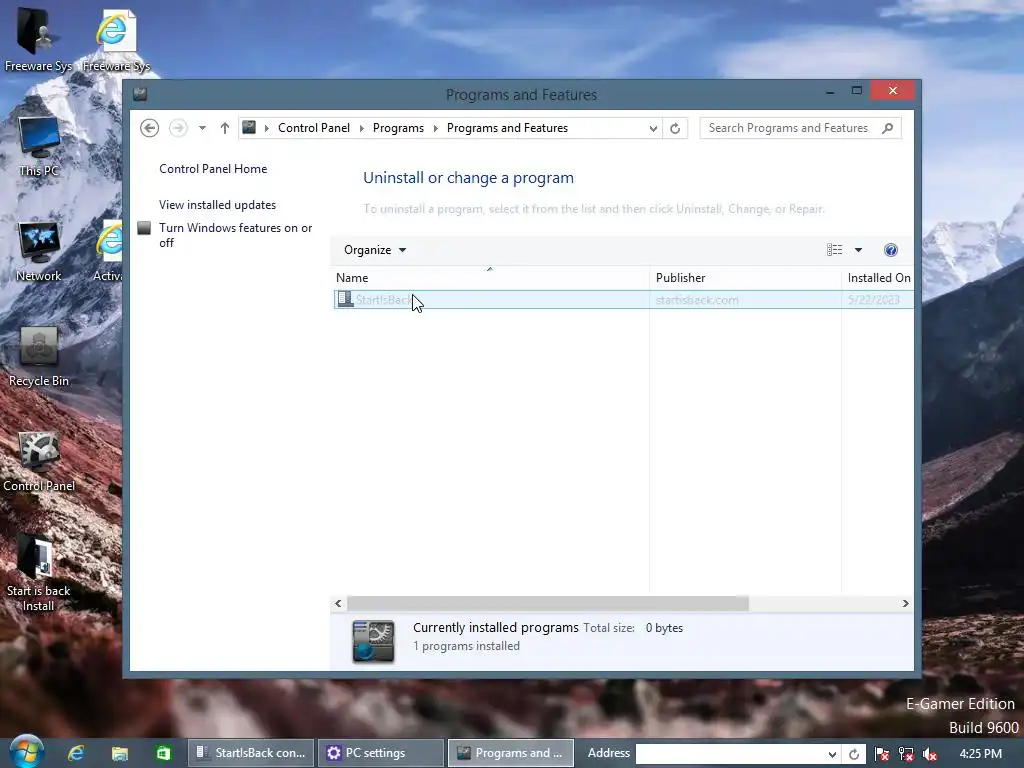Go up one level with up arrow
Screen dimensions: 1024x768
(x=225, y=128)
